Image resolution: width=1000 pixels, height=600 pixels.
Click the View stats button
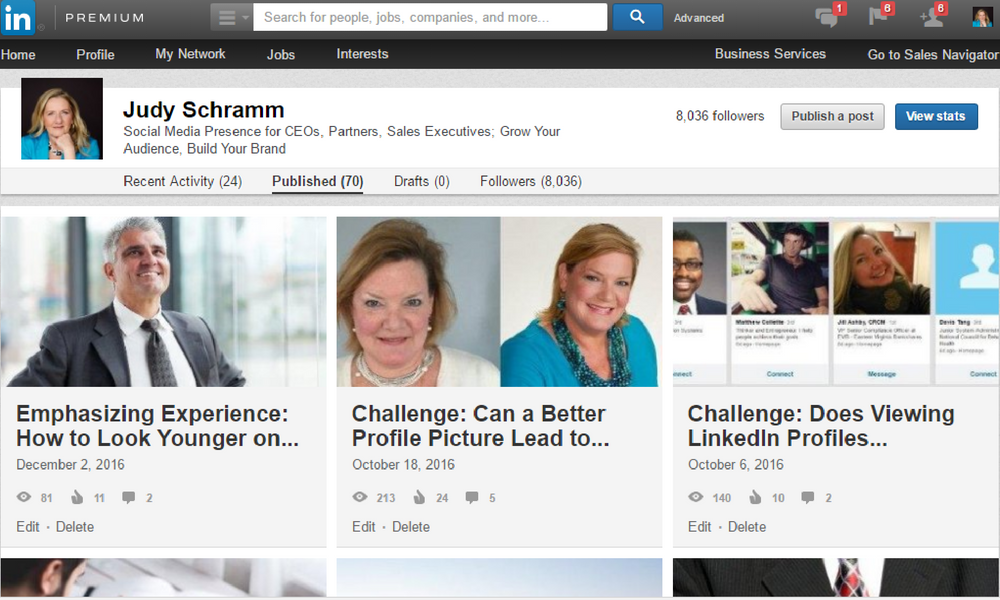point(936,117)
